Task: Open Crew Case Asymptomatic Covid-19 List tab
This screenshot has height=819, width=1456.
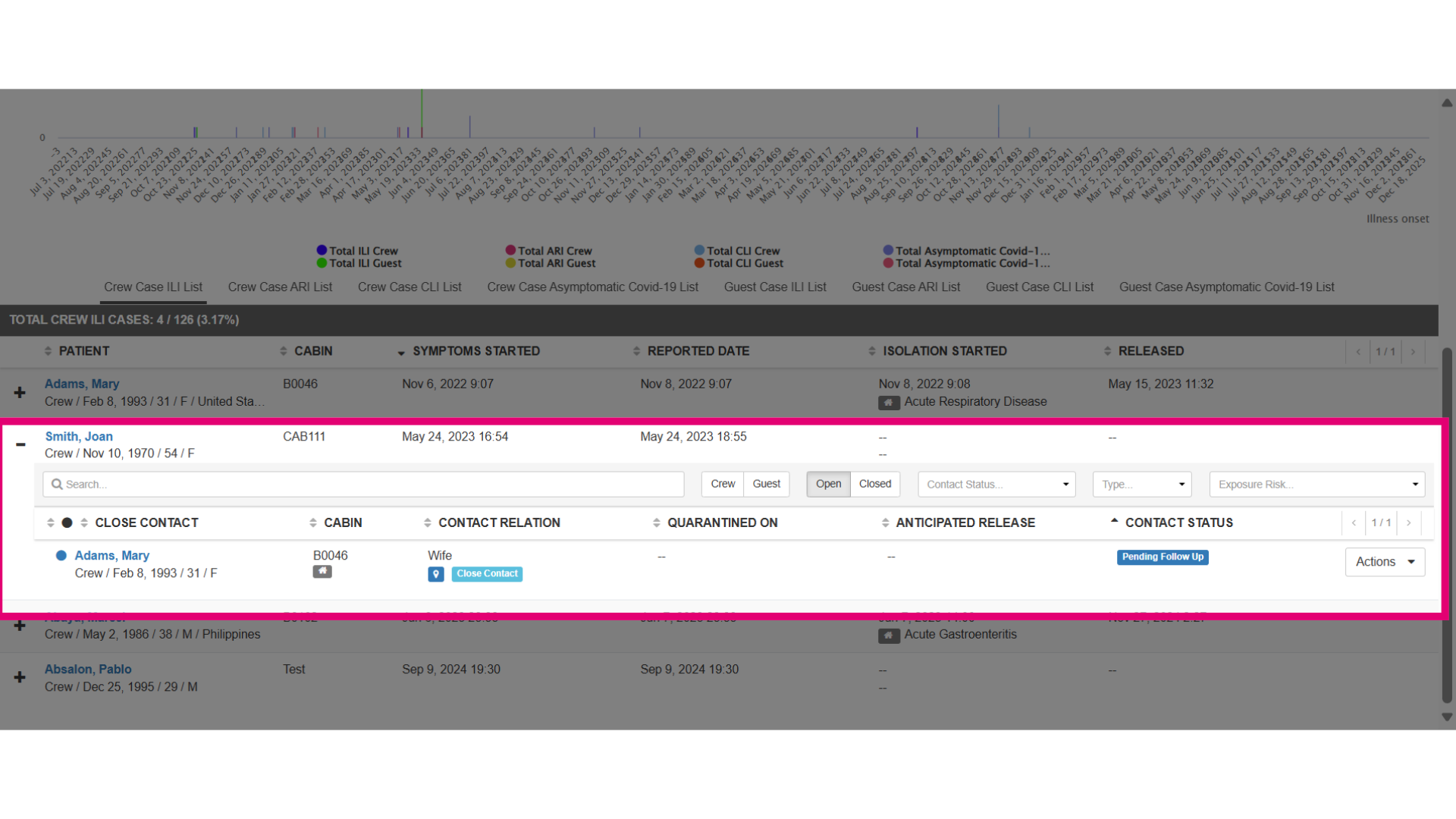Action: (x=592, y=287)
